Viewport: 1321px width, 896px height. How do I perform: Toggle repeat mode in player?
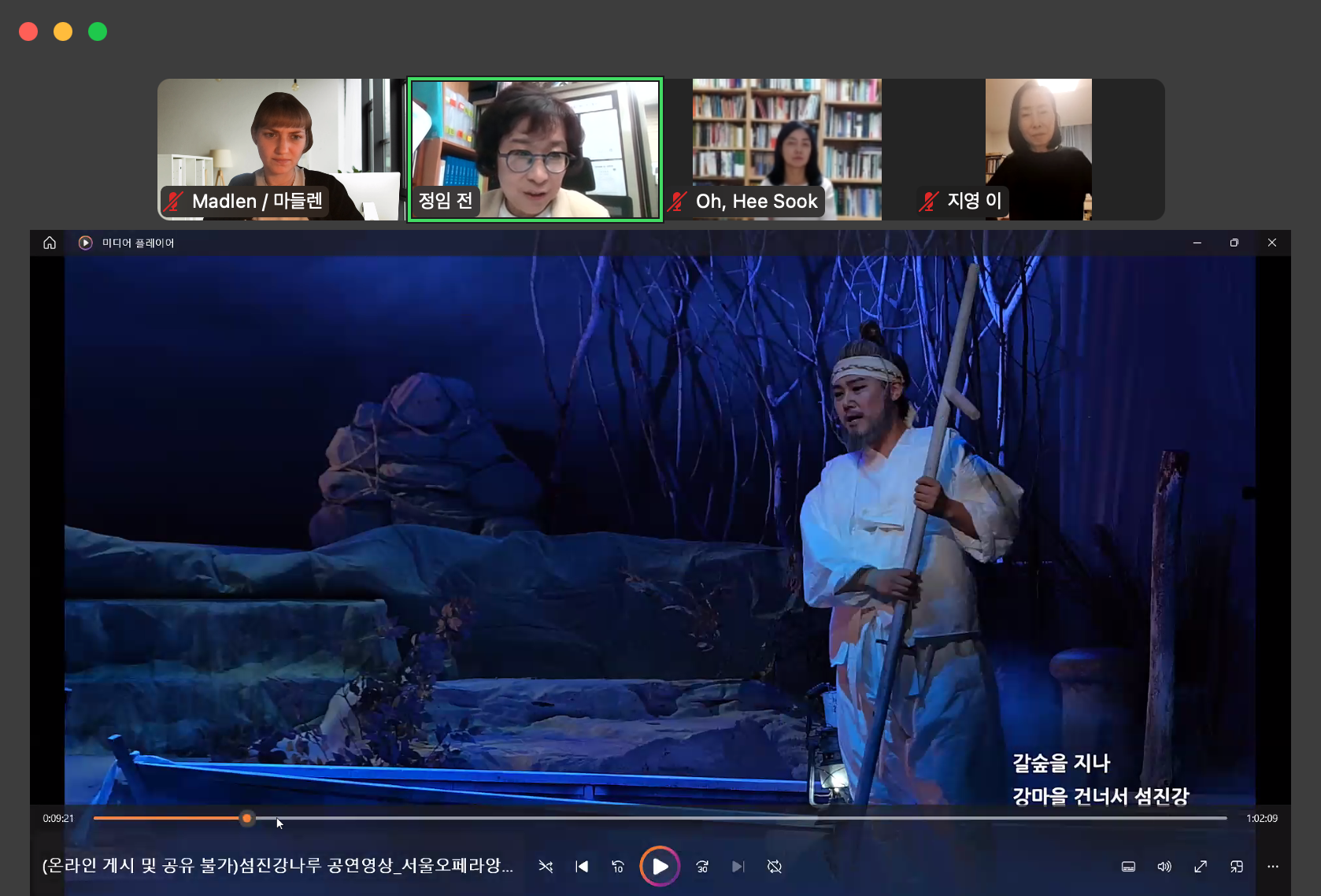[x=775, y=866]
